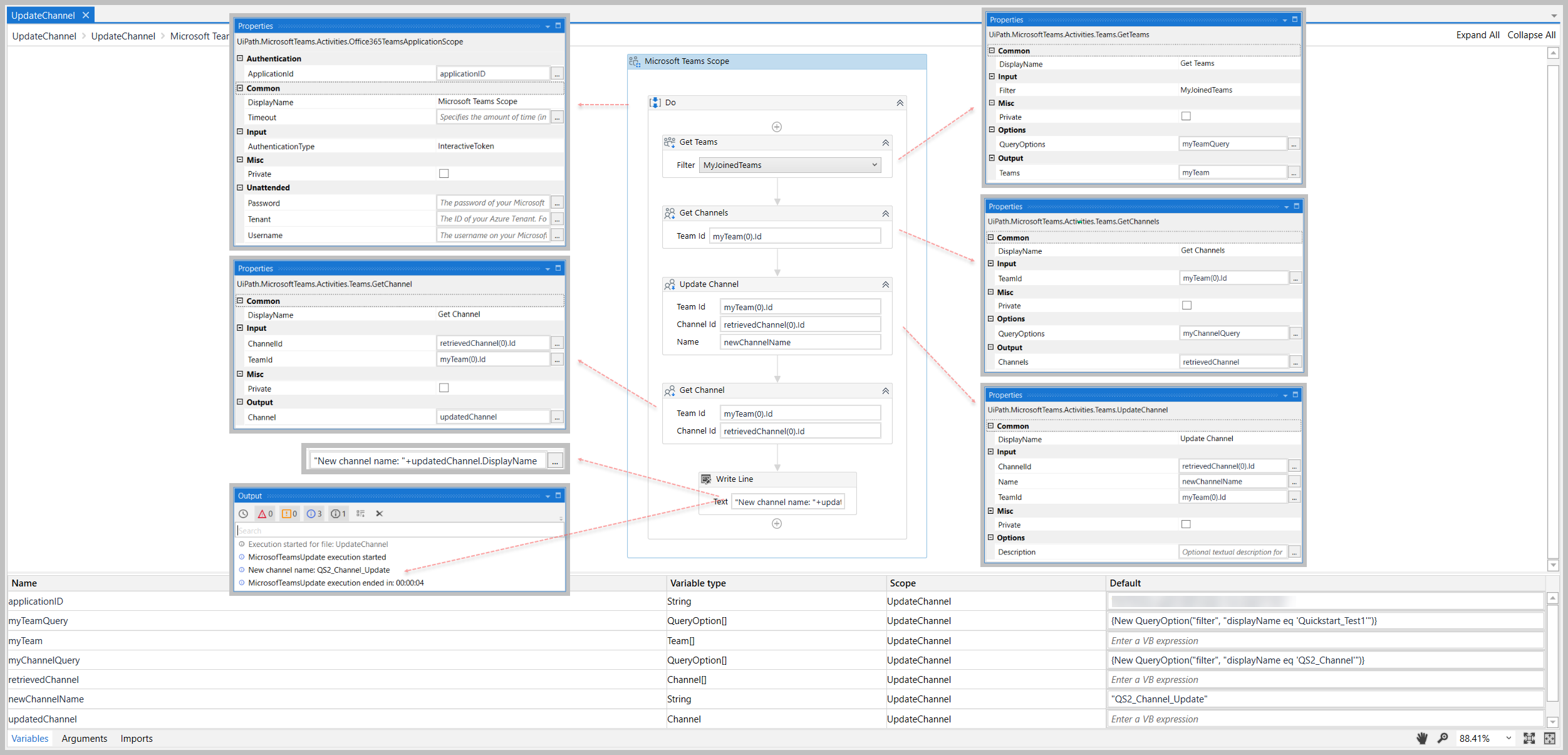Toggle the orange warning filter in Output
This screenshot has width=1568, height=755.
point(289,514)
